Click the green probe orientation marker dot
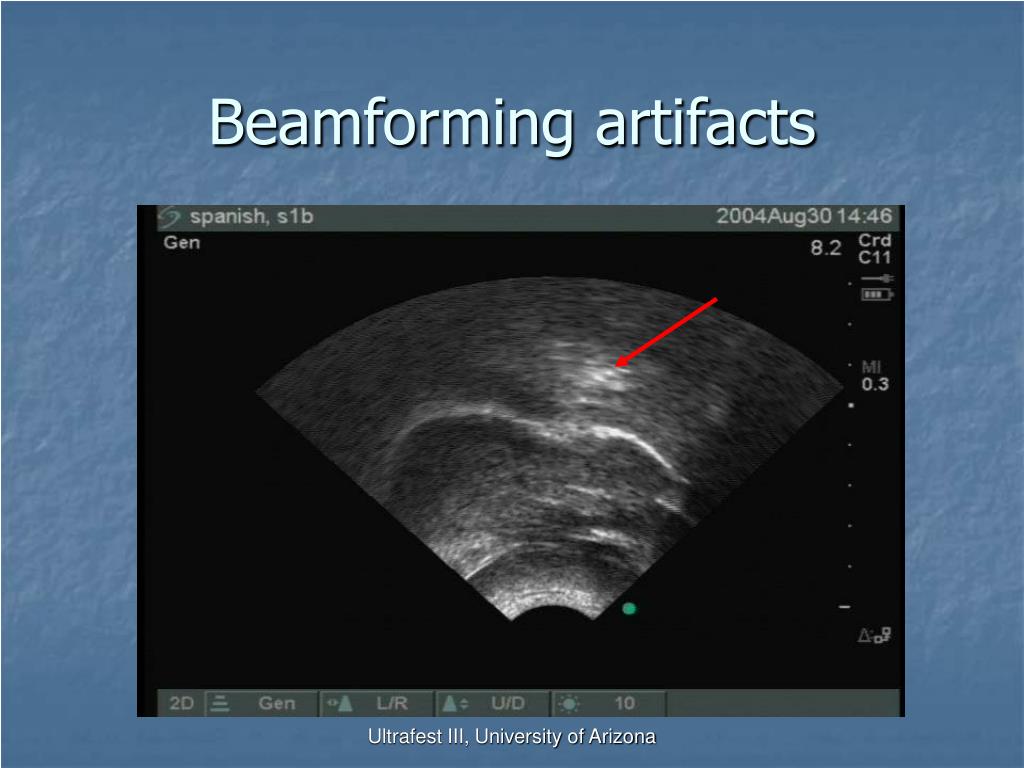 coord(629,609)
